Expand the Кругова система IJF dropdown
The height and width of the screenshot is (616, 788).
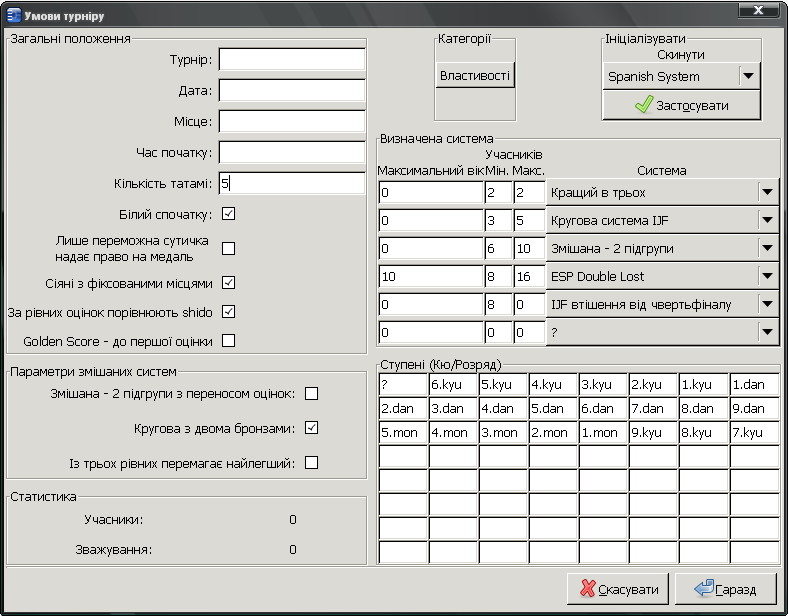pyautogui.click(x=767, y=220)
